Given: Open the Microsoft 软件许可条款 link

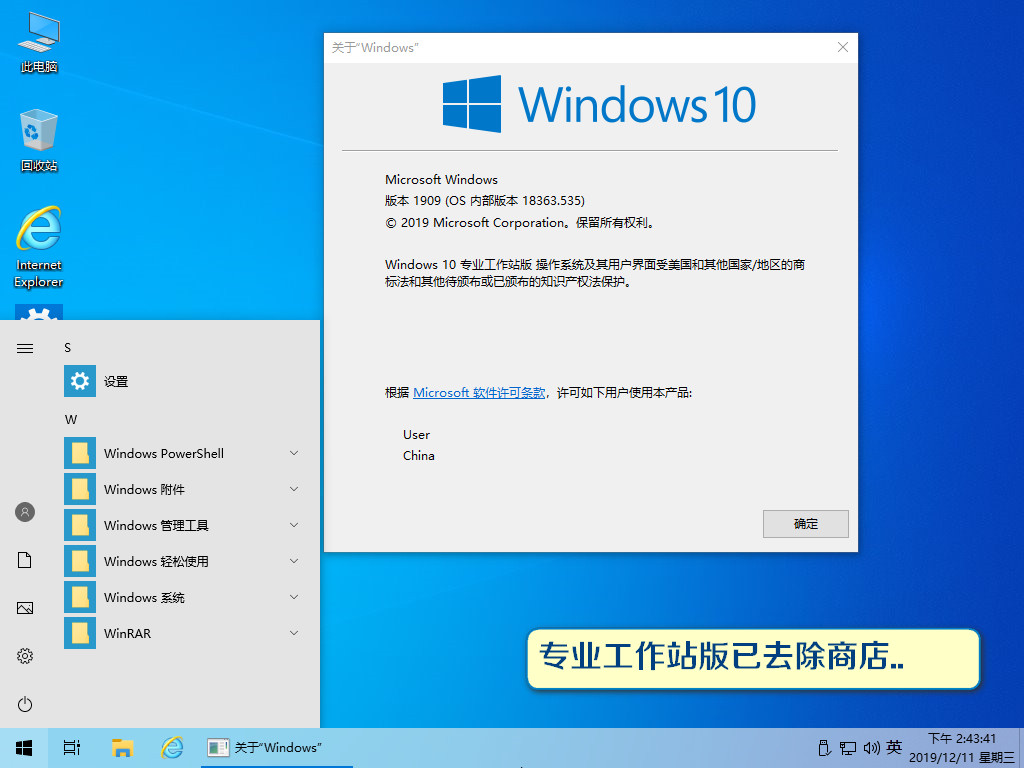Looking at the screenshot, I should coord(479,392).
